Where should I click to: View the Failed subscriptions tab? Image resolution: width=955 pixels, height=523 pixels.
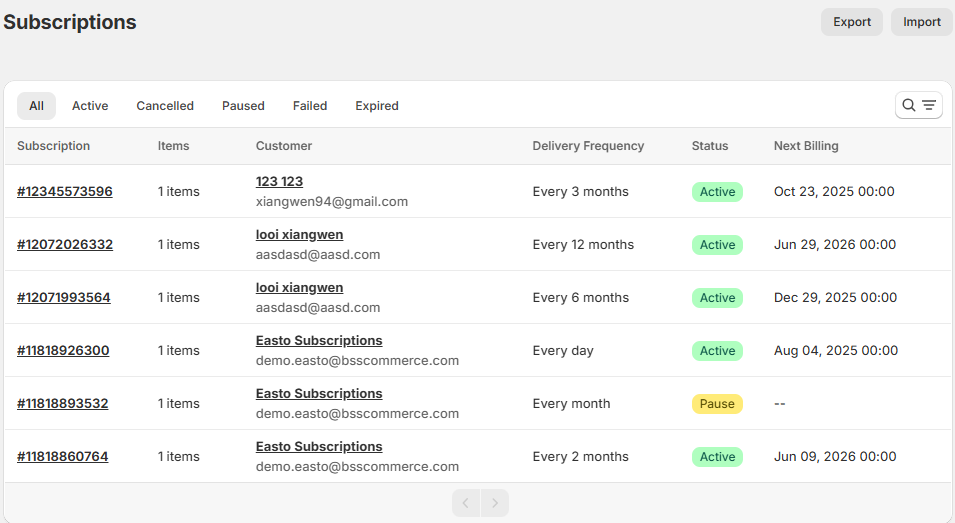[310, 106]
